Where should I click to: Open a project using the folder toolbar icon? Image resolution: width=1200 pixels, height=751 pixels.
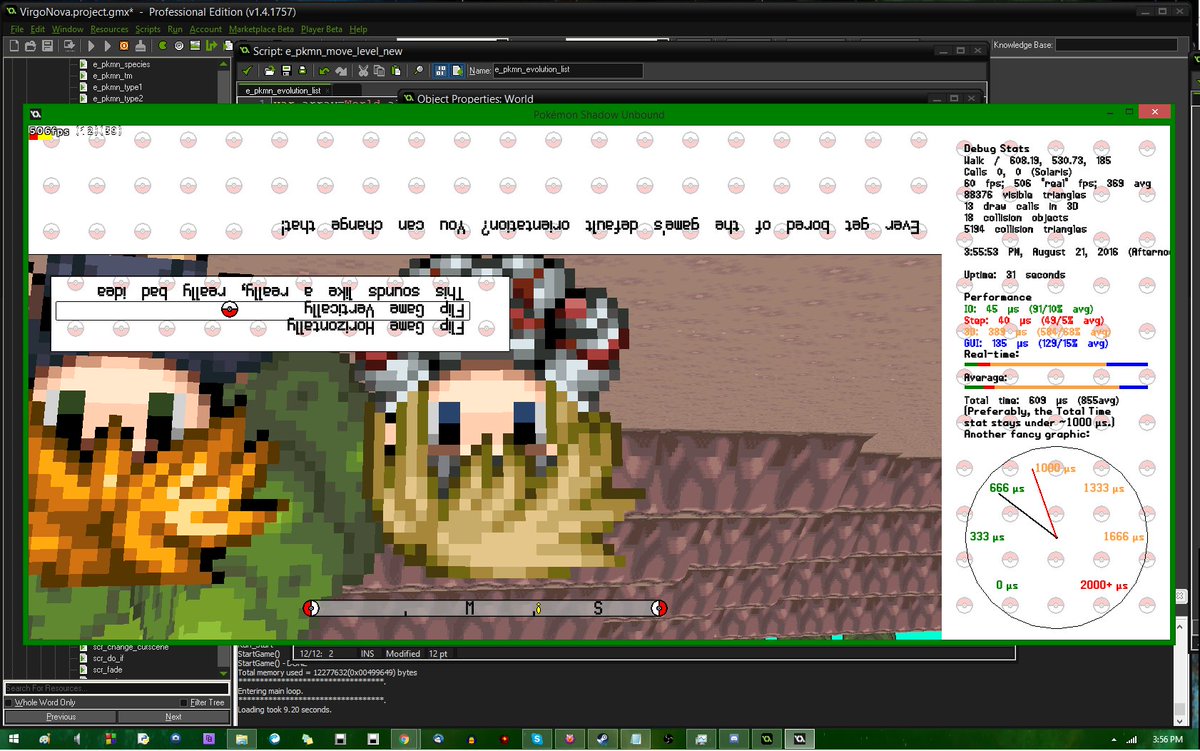pos(30,45)
